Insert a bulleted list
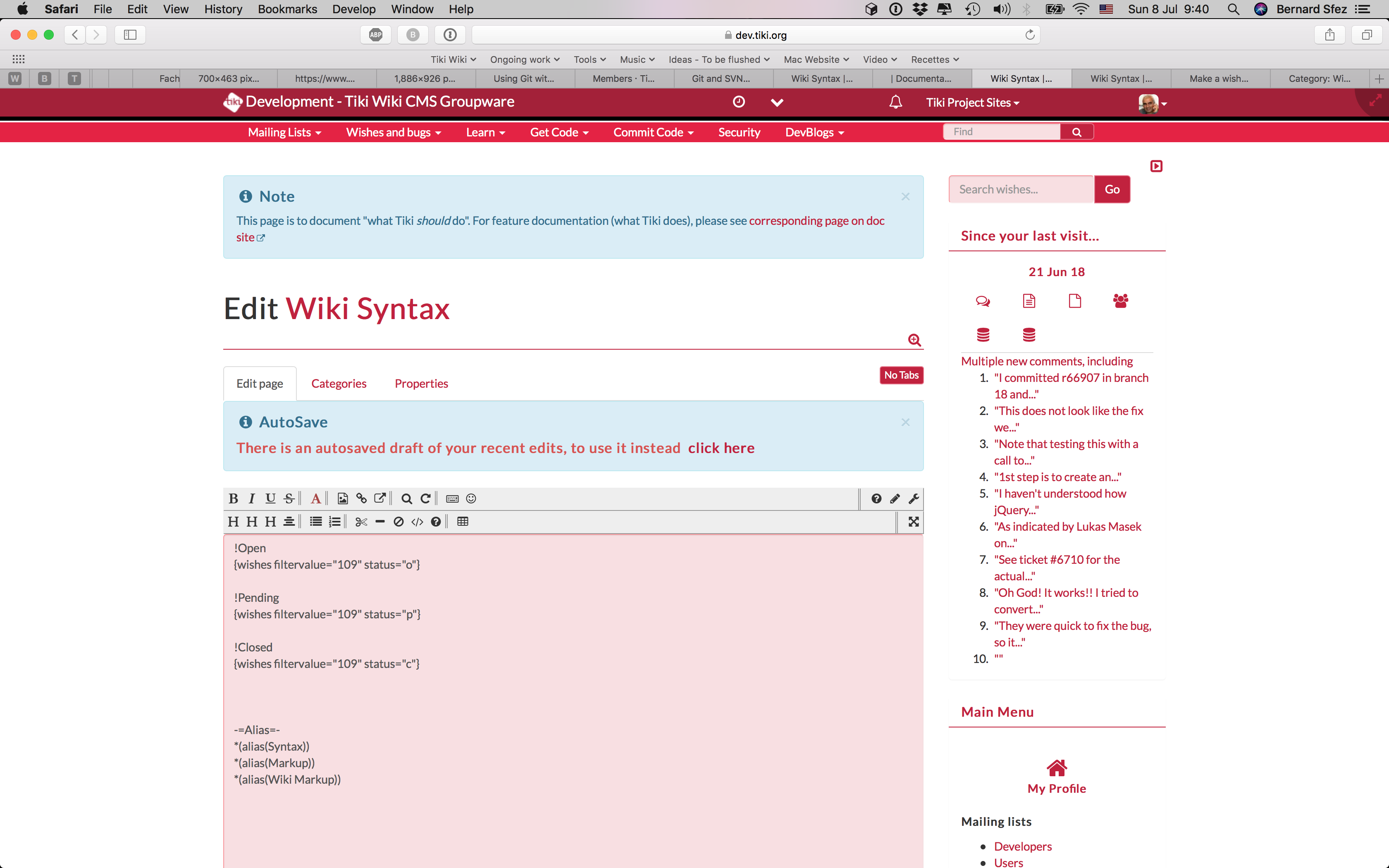The image size is (1389, 868). 316,521
